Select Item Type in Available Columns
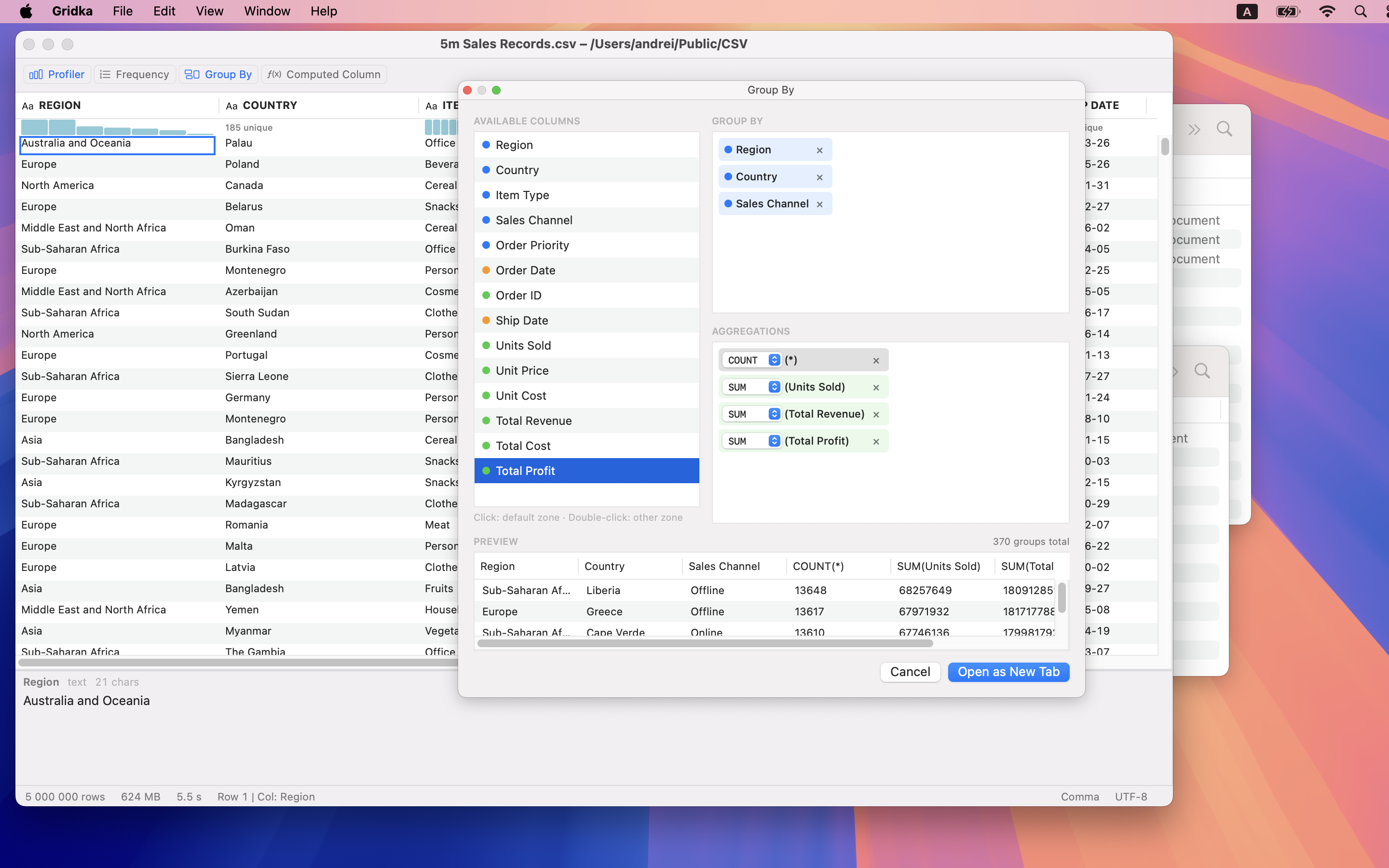 pyautogui.click(x=522, y=195)
